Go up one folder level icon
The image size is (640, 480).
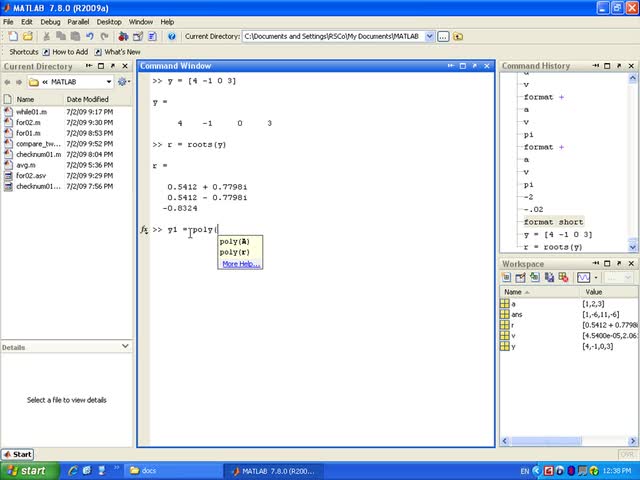(x=458, y=36)
